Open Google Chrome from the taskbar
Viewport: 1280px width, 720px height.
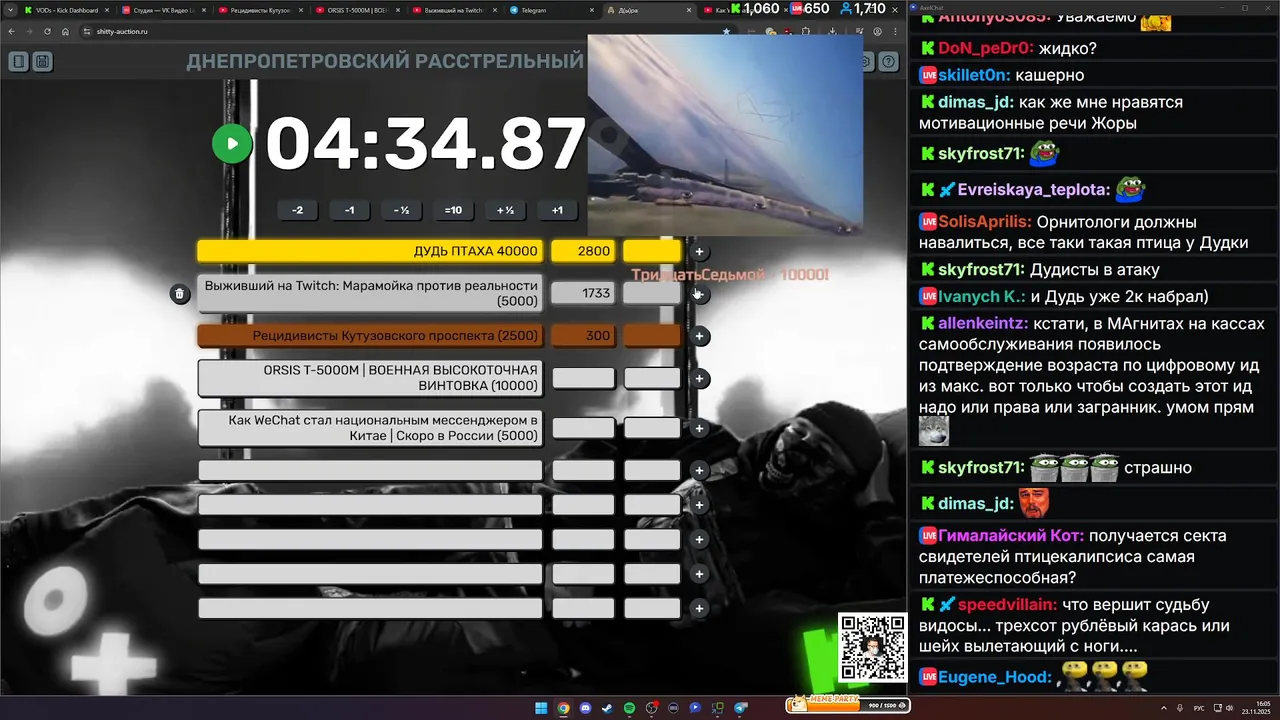[x=563, y=708]
